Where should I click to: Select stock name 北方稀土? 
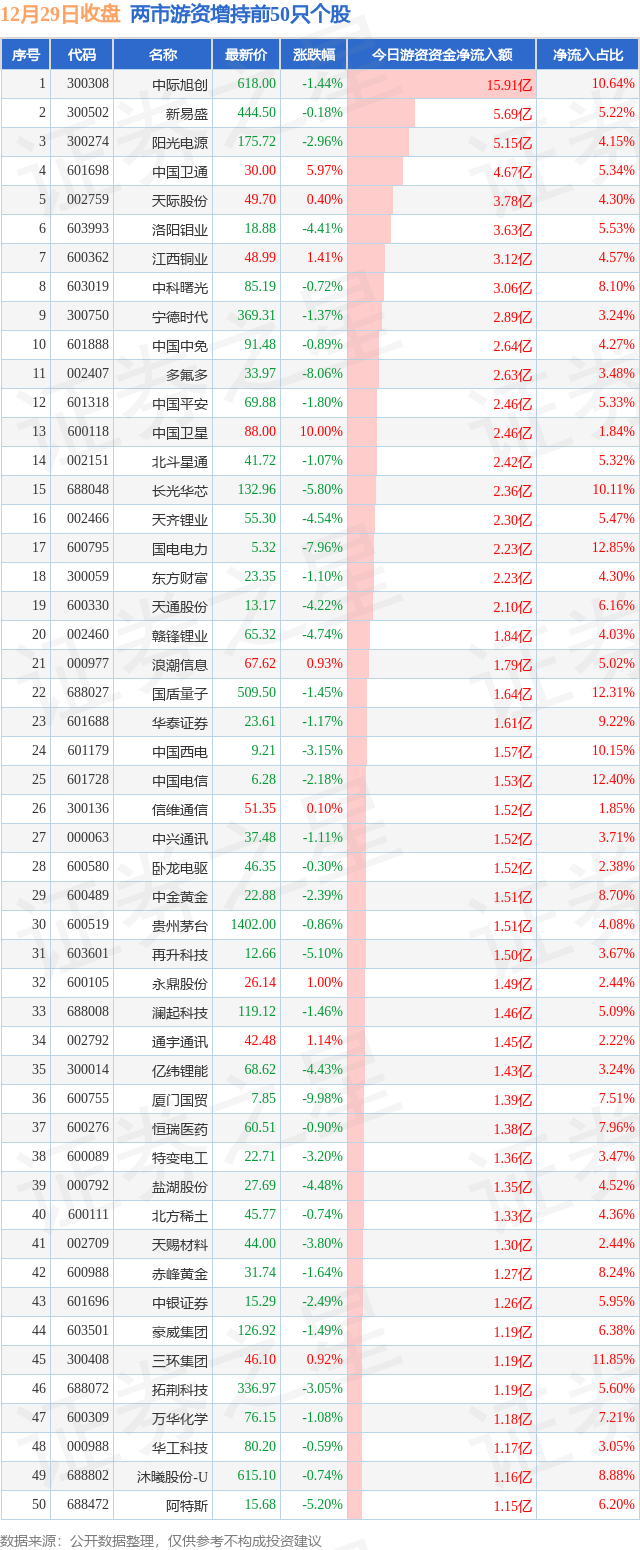(x=180, y=1215)
